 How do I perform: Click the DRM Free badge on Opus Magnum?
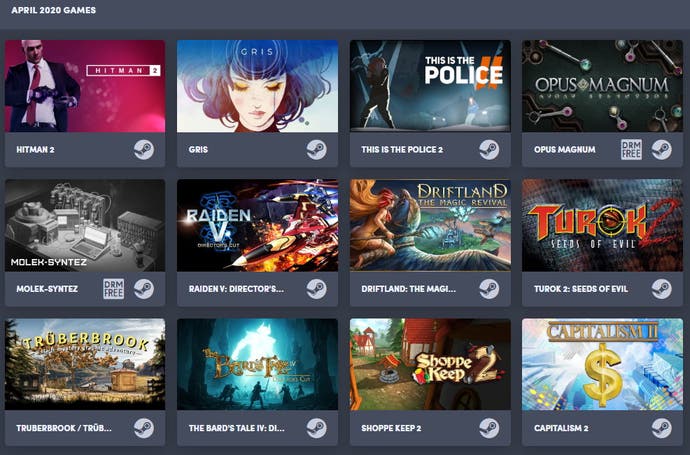[x=631, y=150]
